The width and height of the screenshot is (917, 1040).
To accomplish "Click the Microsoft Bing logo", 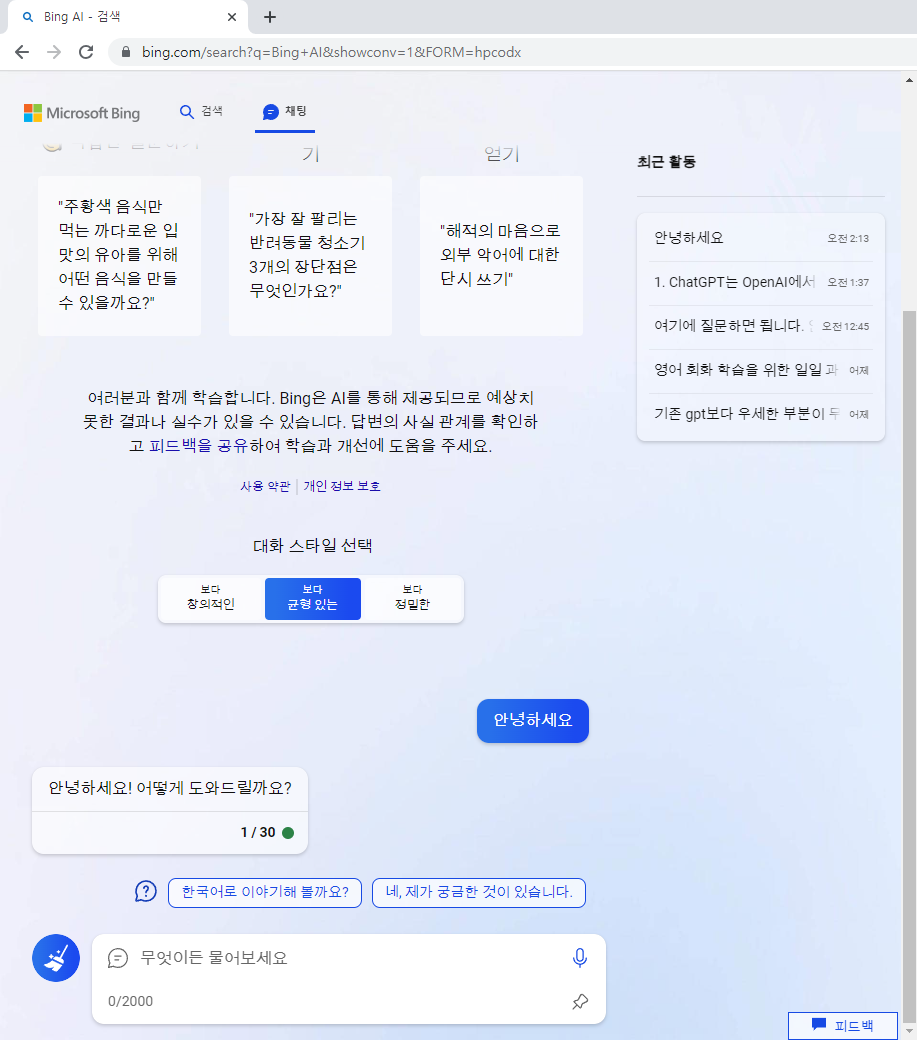I will pos(82,113).
